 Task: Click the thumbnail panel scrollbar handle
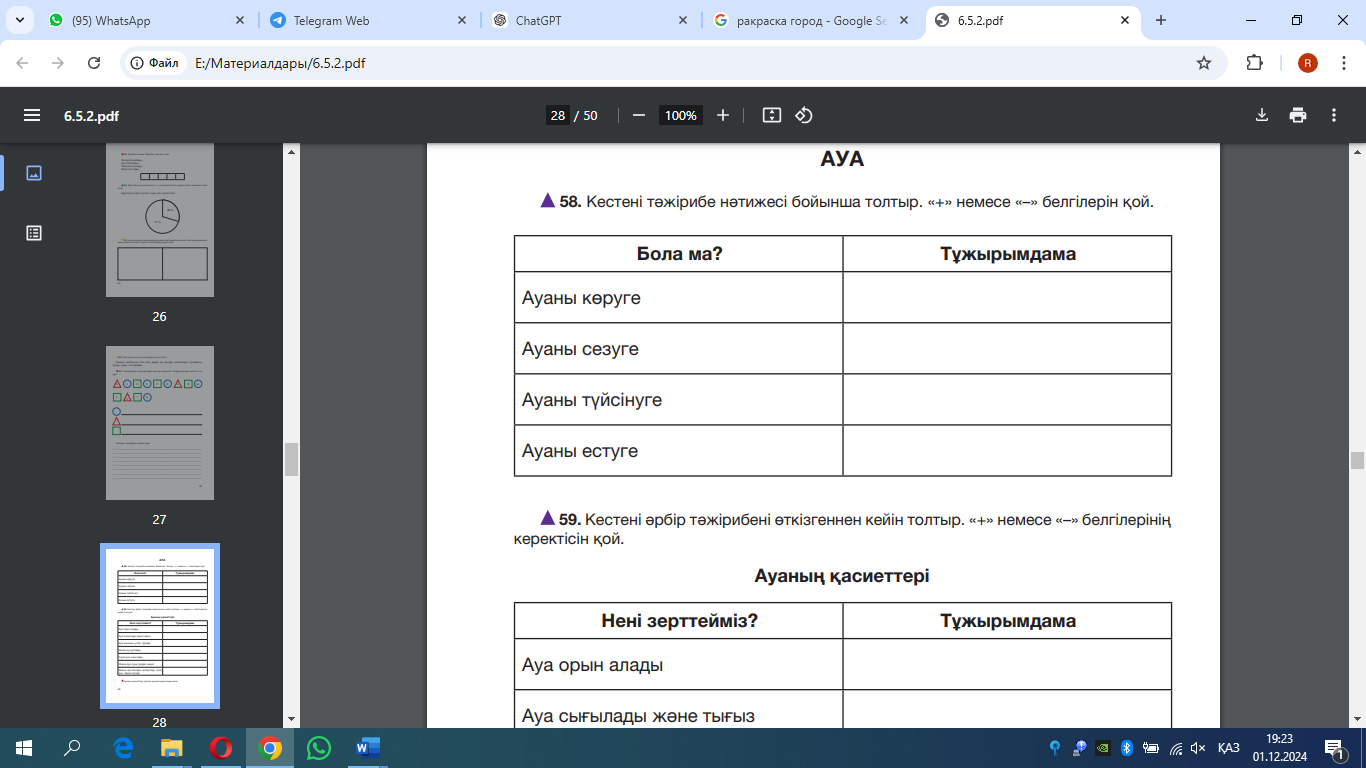click(292, 460)
